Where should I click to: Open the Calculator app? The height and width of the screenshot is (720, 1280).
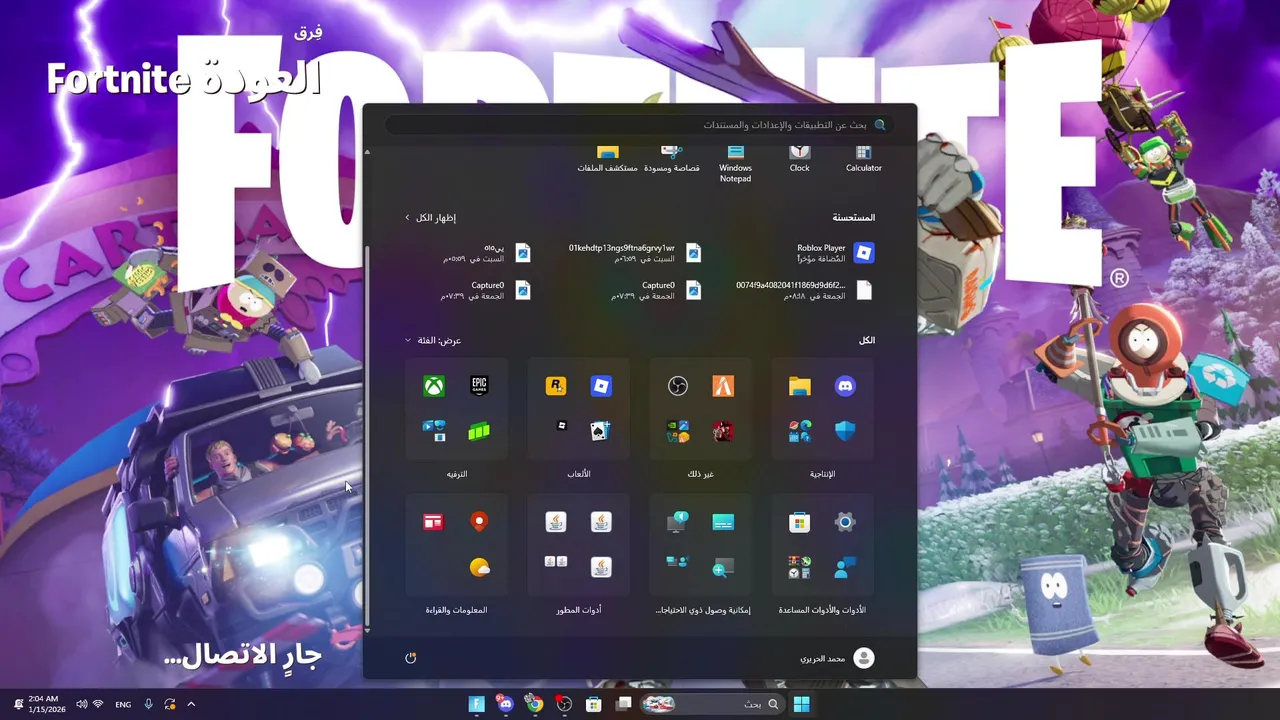click(x=863, y=160)
